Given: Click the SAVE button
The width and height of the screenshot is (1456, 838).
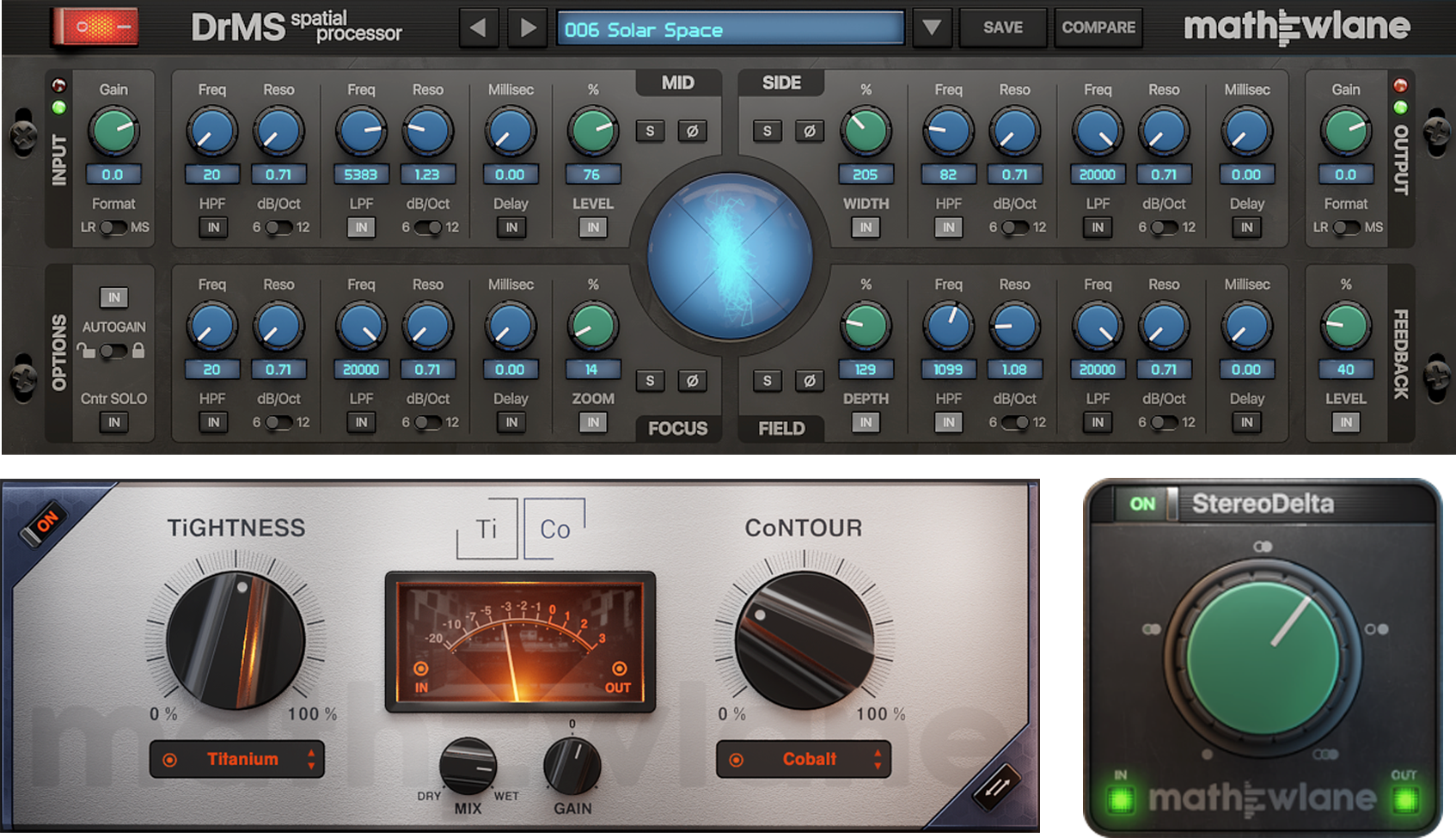Looking at the screenshot, I should click(1003, 28).
